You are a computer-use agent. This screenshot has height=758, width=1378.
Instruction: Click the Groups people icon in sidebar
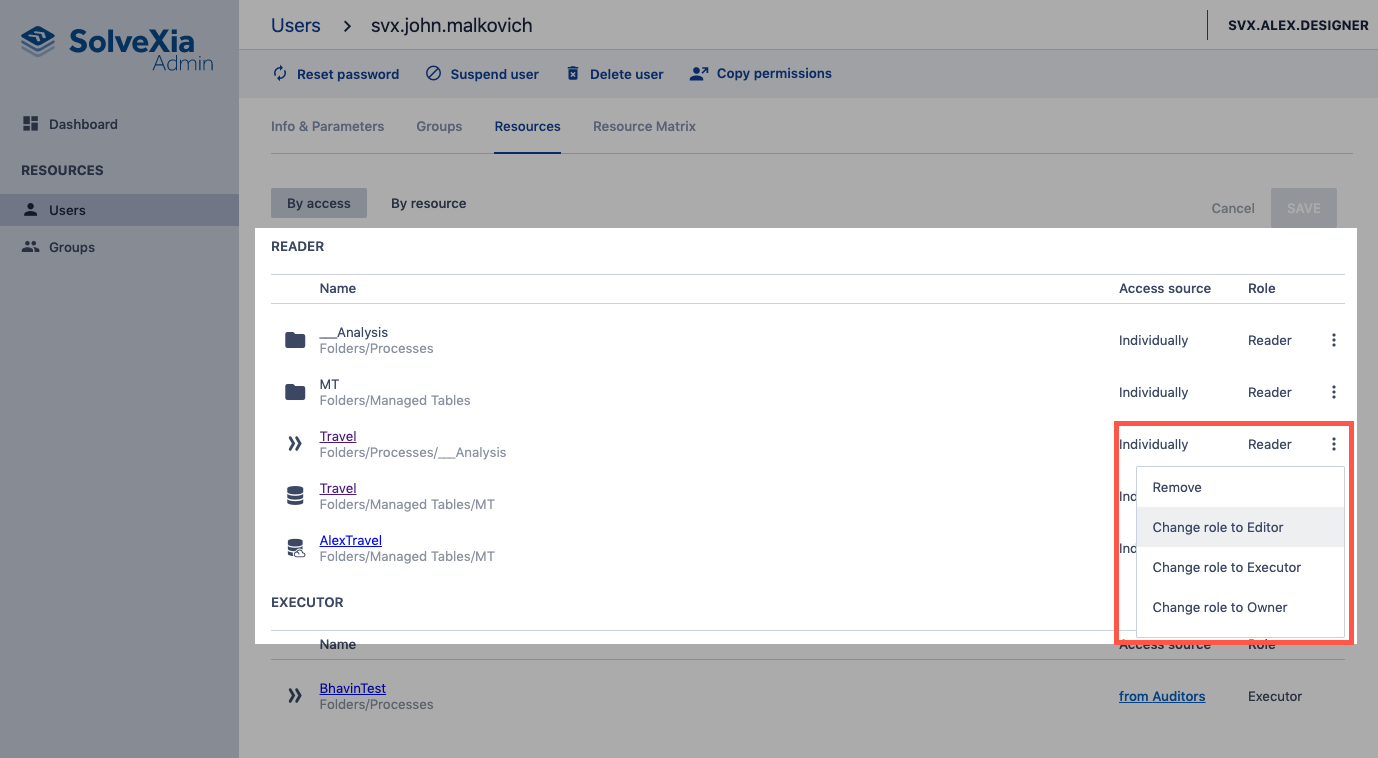coord(30,247)
